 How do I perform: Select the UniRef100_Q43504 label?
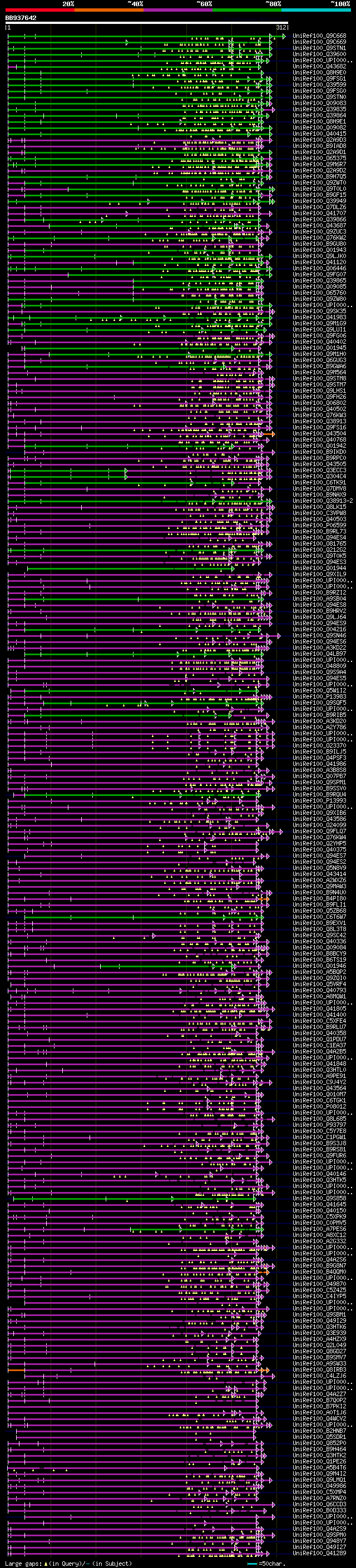click(x=319, y=433)
